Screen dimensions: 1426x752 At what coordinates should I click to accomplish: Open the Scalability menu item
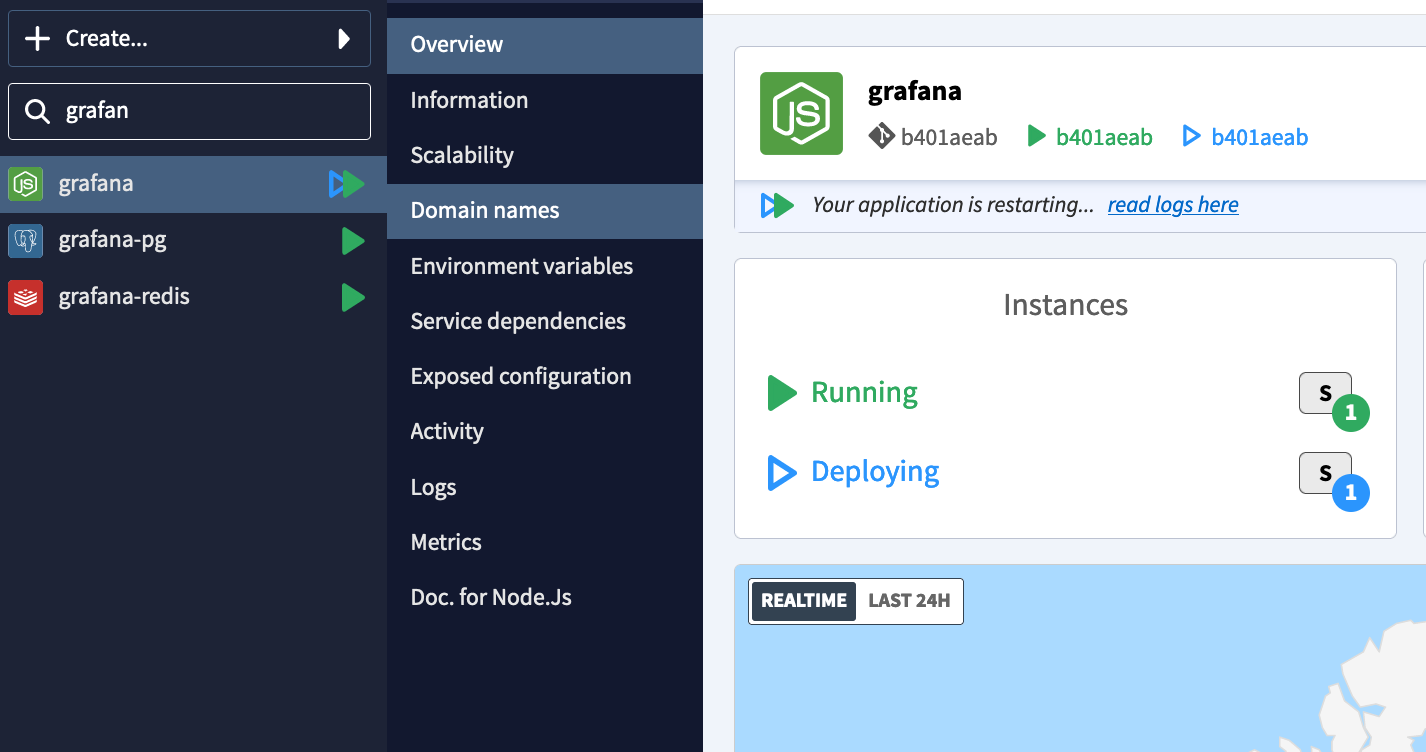(545, 155)
